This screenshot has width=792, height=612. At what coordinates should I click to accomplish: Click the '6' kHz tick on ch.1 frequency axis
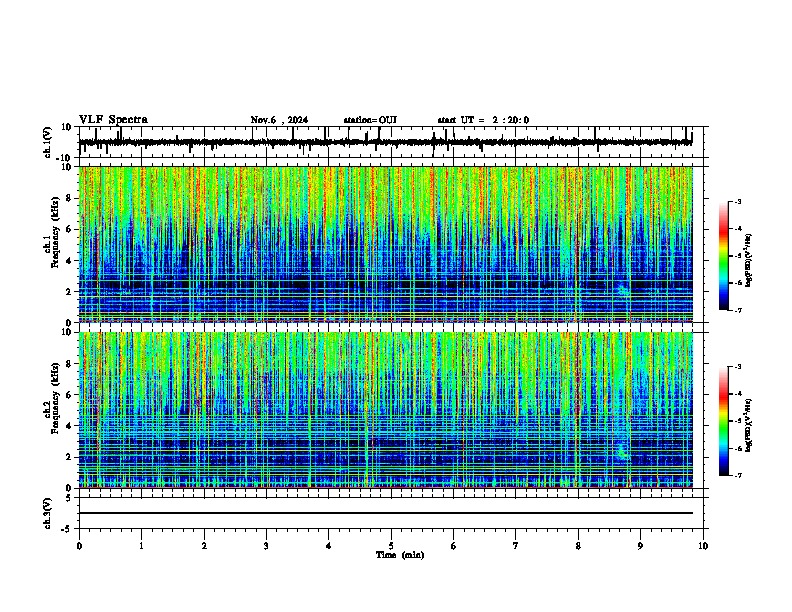(69, 229)
